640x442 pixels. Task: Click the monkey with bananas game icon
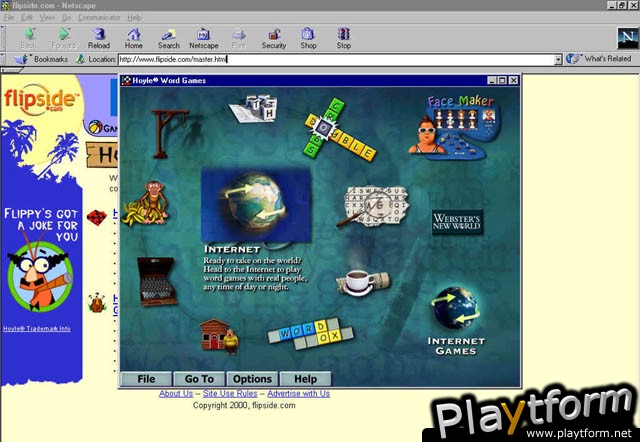coord(146,203)
